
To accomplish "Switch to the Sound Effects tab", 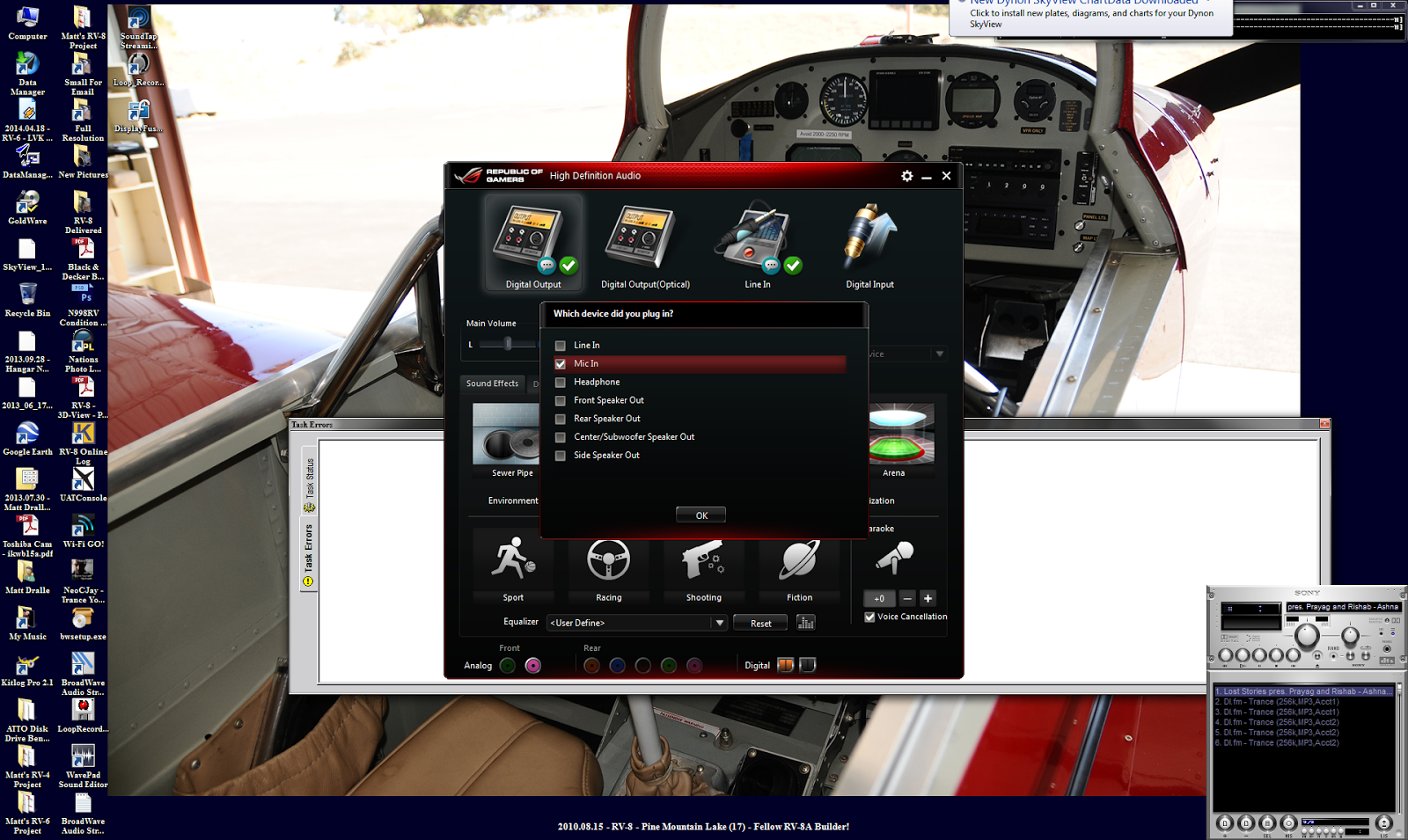I will [x=492, y=383].
